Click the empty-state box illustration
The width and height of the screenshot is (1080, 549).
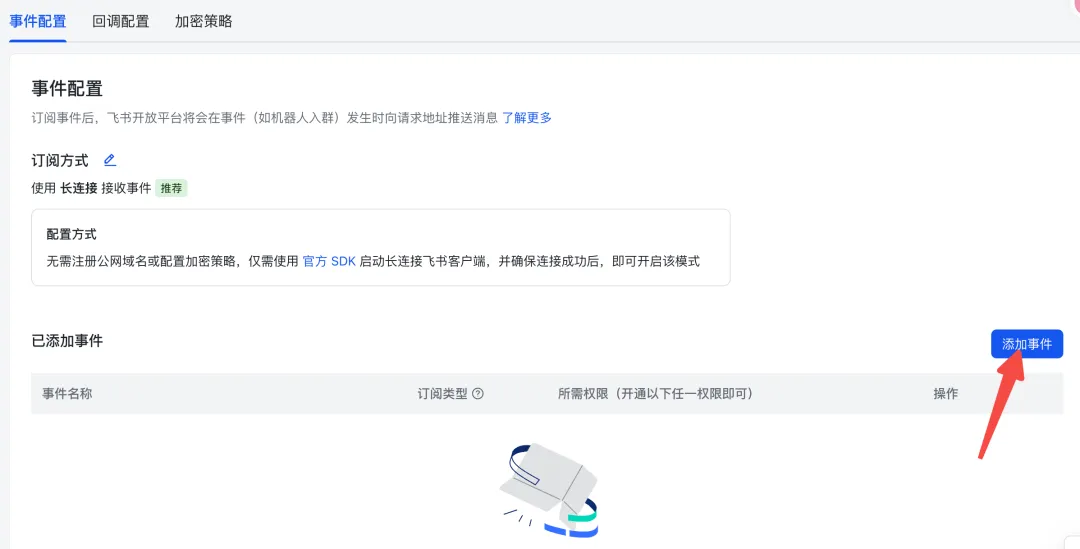click(550, 490)
